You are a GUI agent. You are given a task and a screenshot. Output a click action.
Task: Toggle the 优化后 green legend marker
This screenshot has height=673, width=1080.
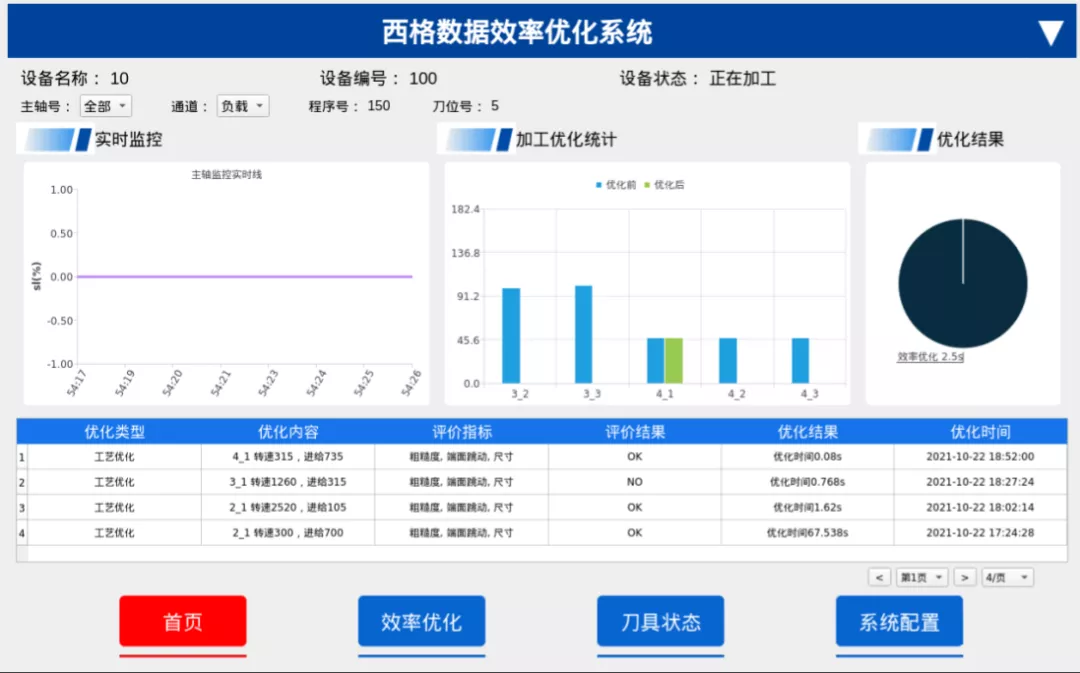pyautogui.click(x=647, y=185)
